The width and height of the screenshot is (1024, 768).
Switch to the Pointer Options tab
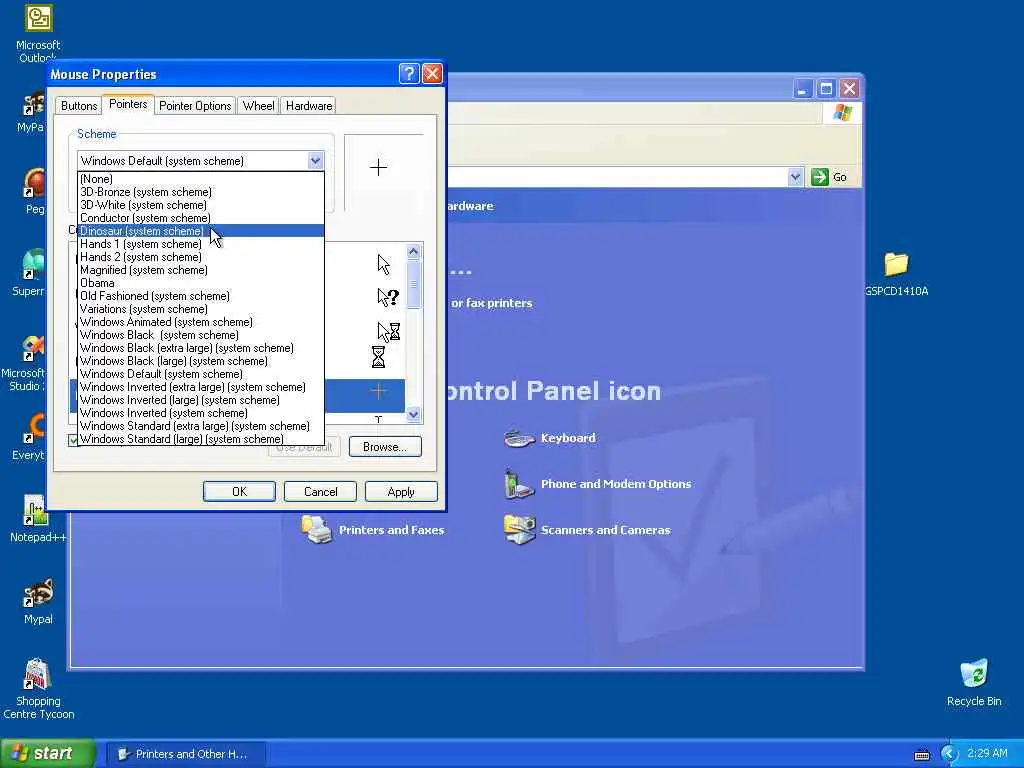(195, 106)
